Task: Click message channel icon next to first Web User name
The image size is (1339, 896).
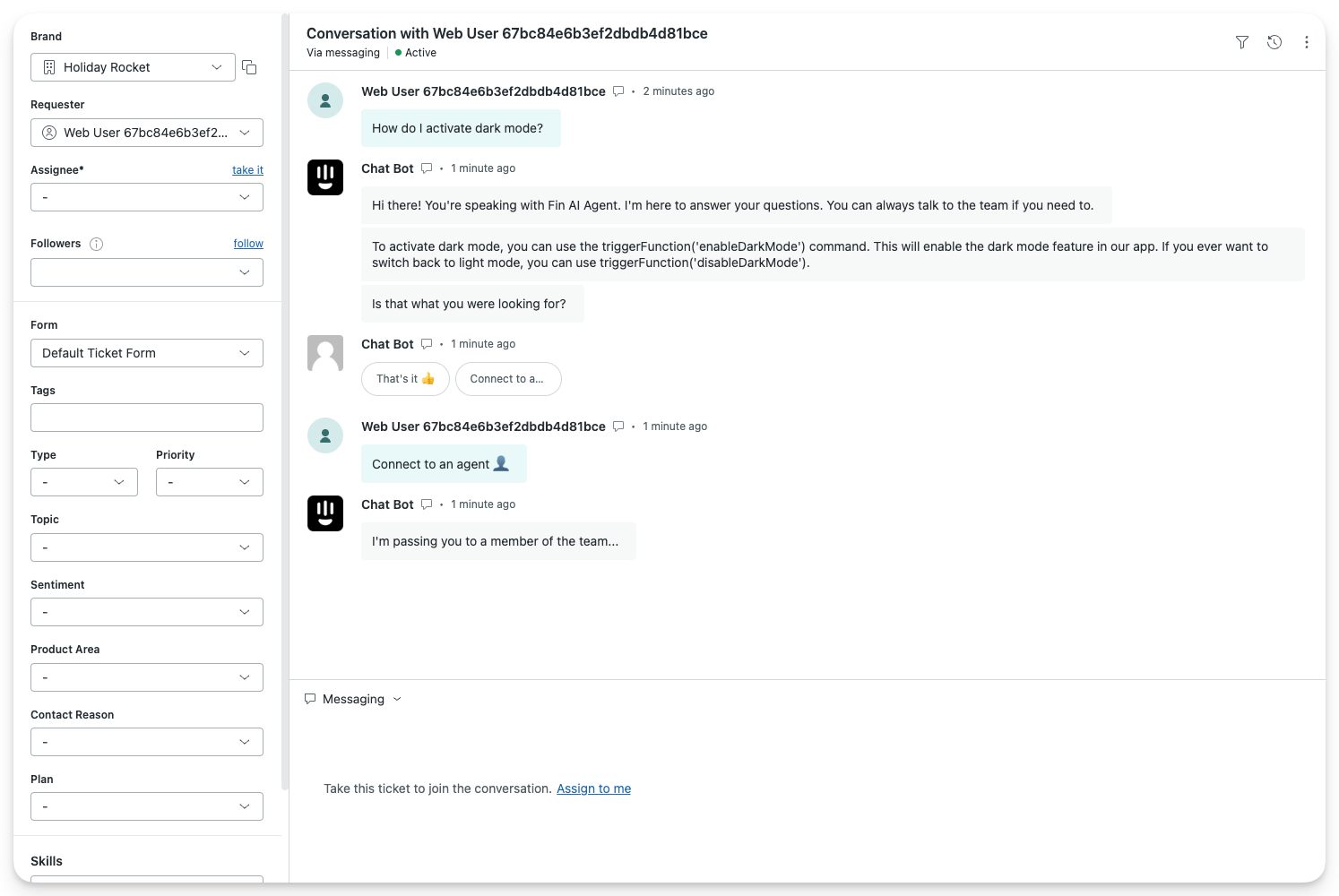Action: coord(618,91)
